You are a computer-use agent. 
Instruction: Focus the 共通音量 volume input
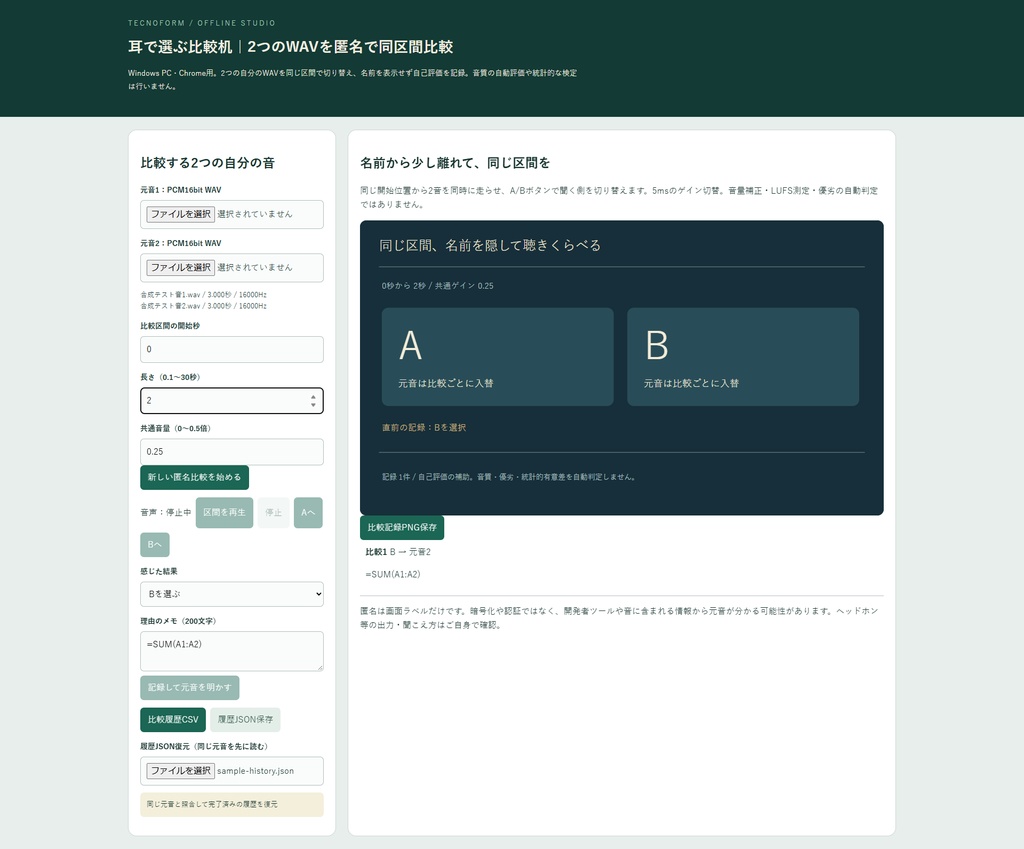pos(232,452)
